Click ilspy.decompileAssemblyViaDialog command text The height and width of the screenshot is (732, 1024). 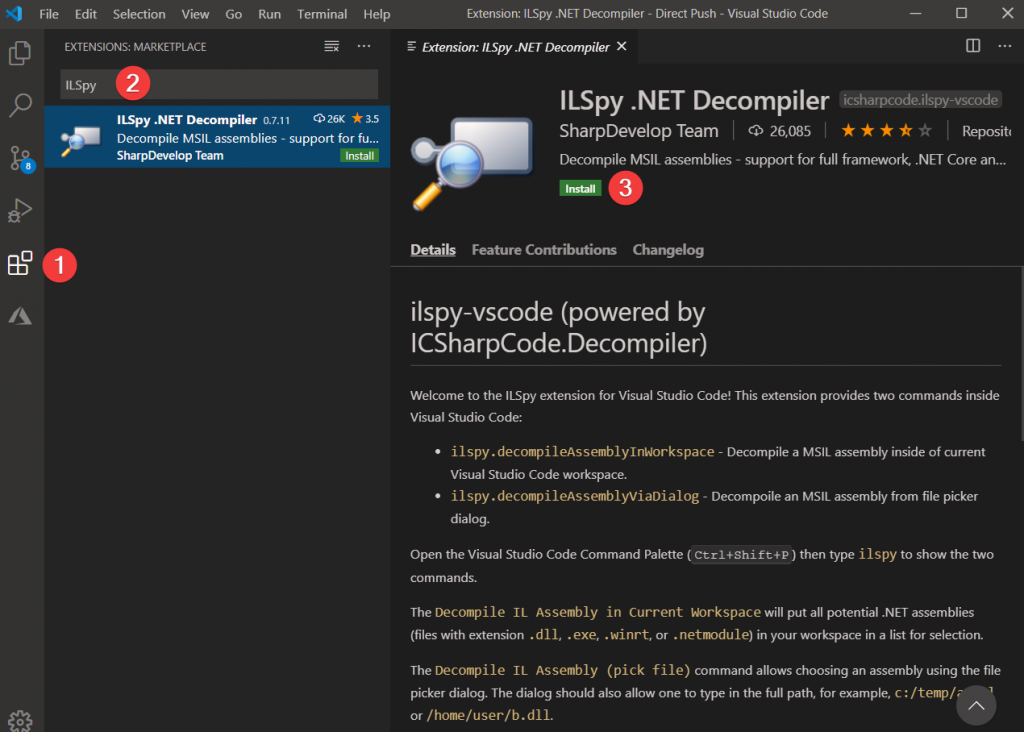click(x=575, y=496)
